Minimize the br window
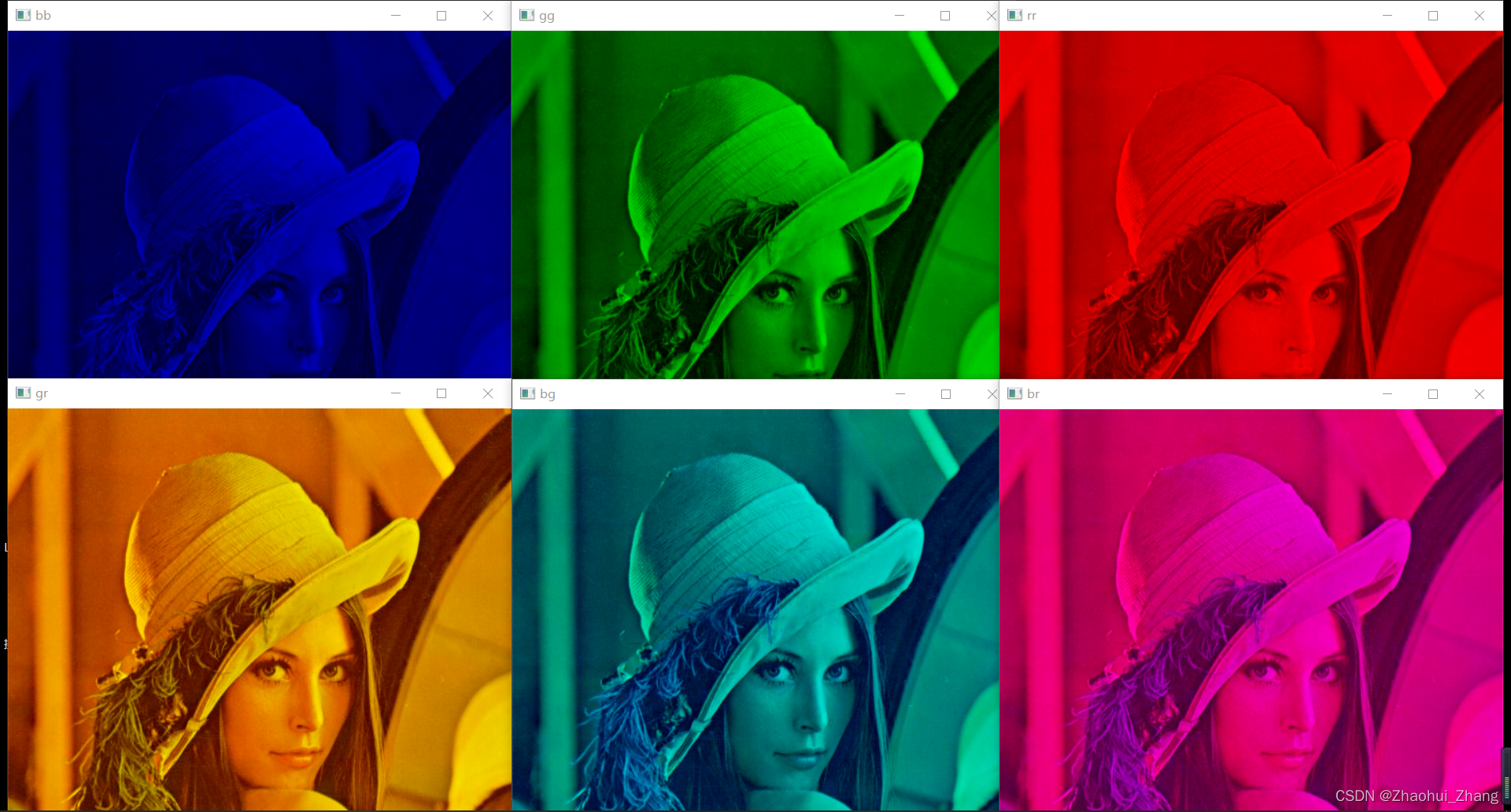 point(1387,394)
